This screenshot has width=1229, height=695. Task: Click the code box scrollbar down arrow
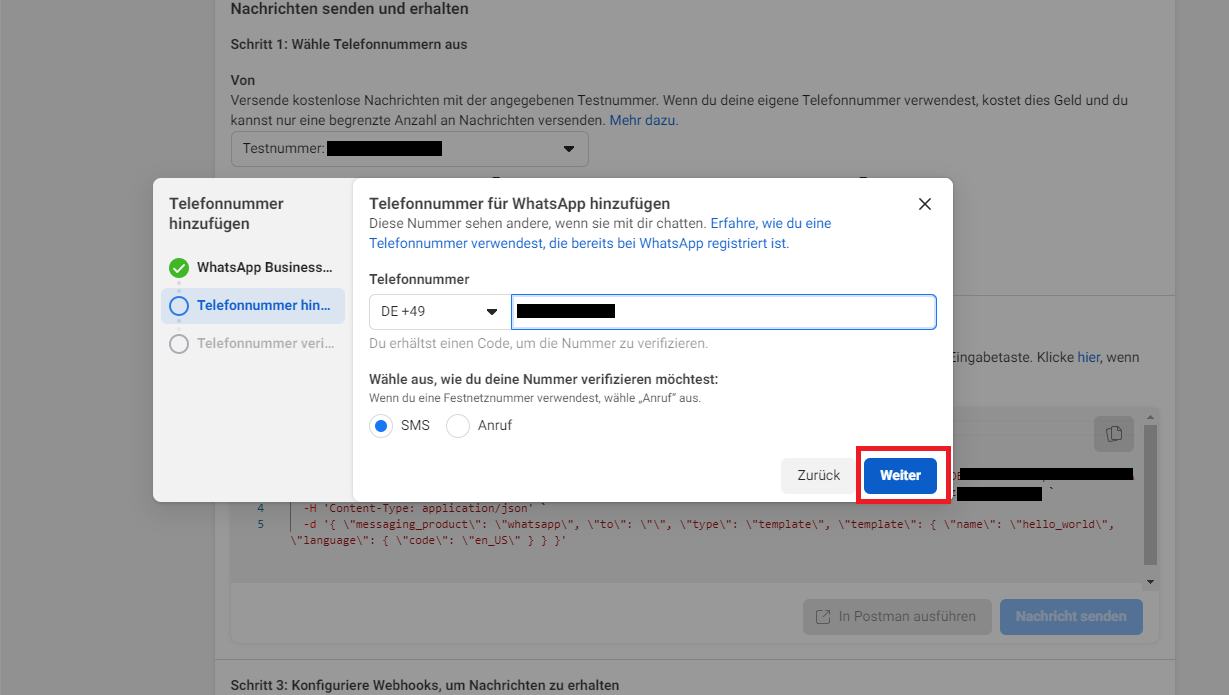pyautogui.click(x=1150, y=582)
